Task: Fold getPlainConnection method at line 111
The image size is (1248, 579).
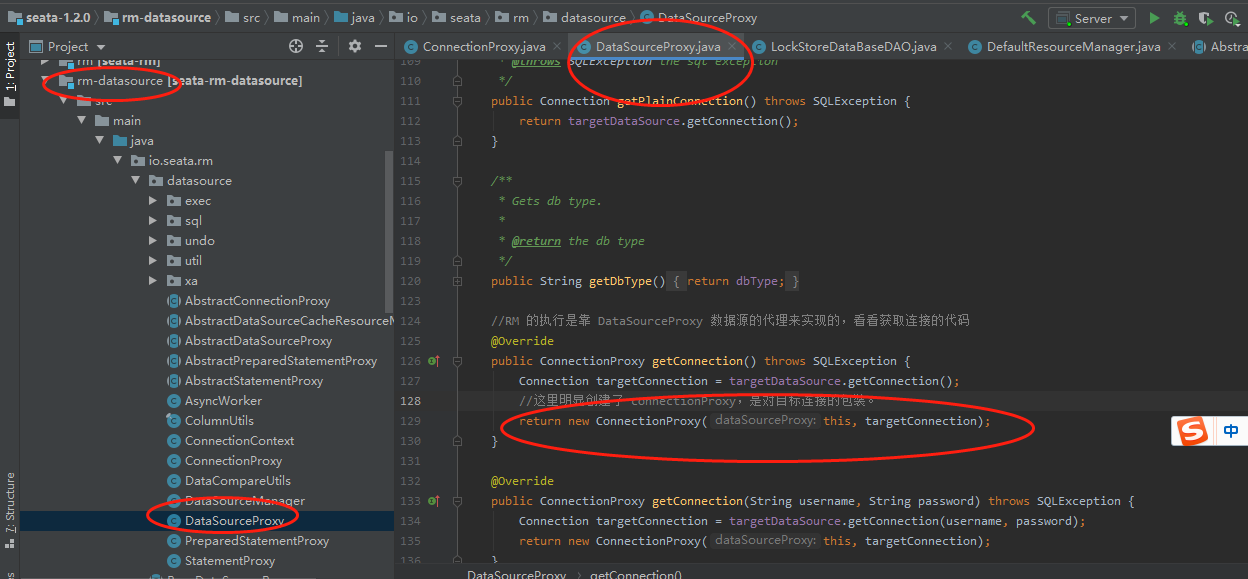Action: coord(457,100)
